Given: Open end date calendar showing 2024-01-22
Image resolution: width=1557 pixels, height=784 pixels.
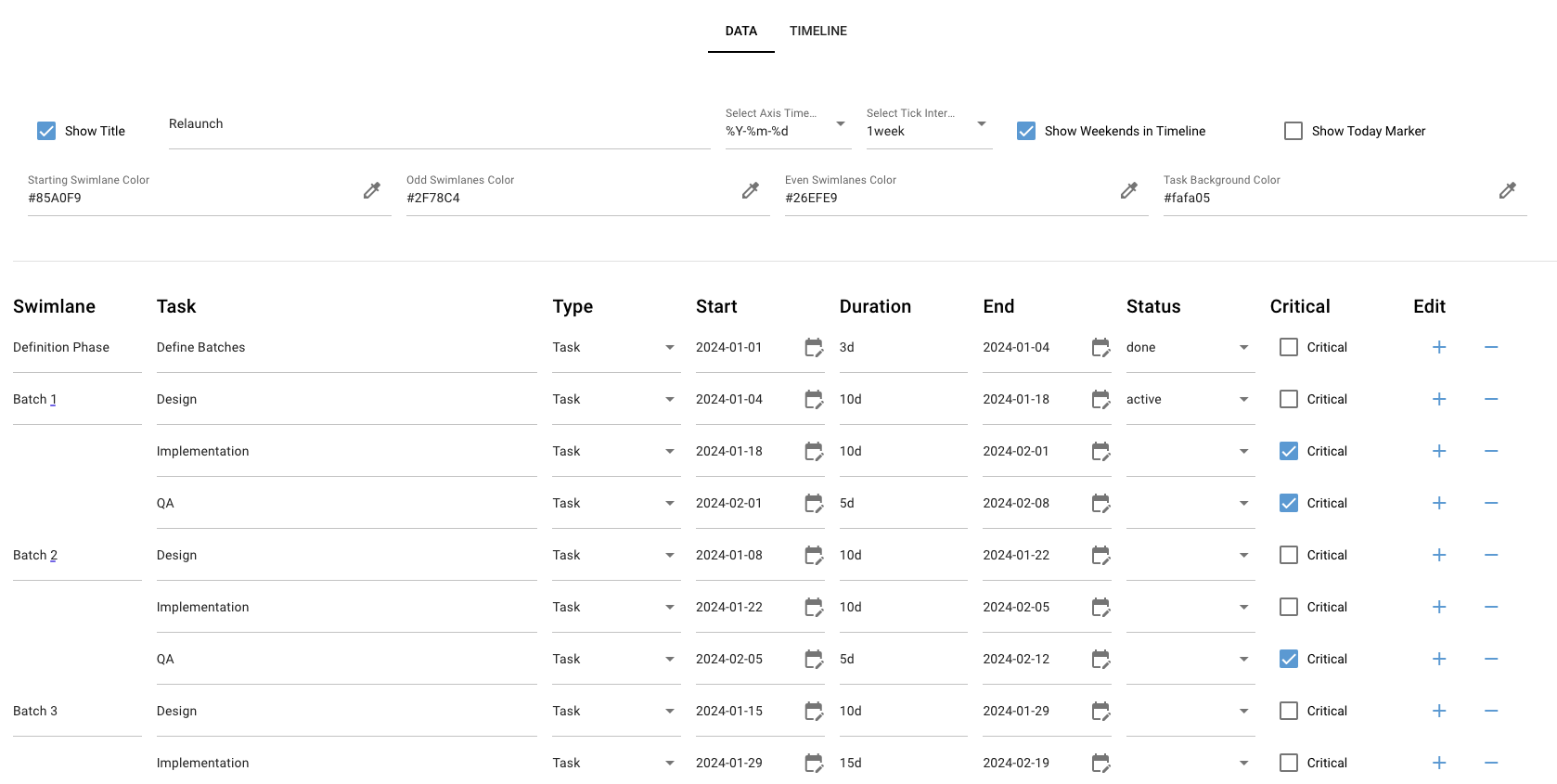Looking at the screenshot, I should coord(1100,556).
